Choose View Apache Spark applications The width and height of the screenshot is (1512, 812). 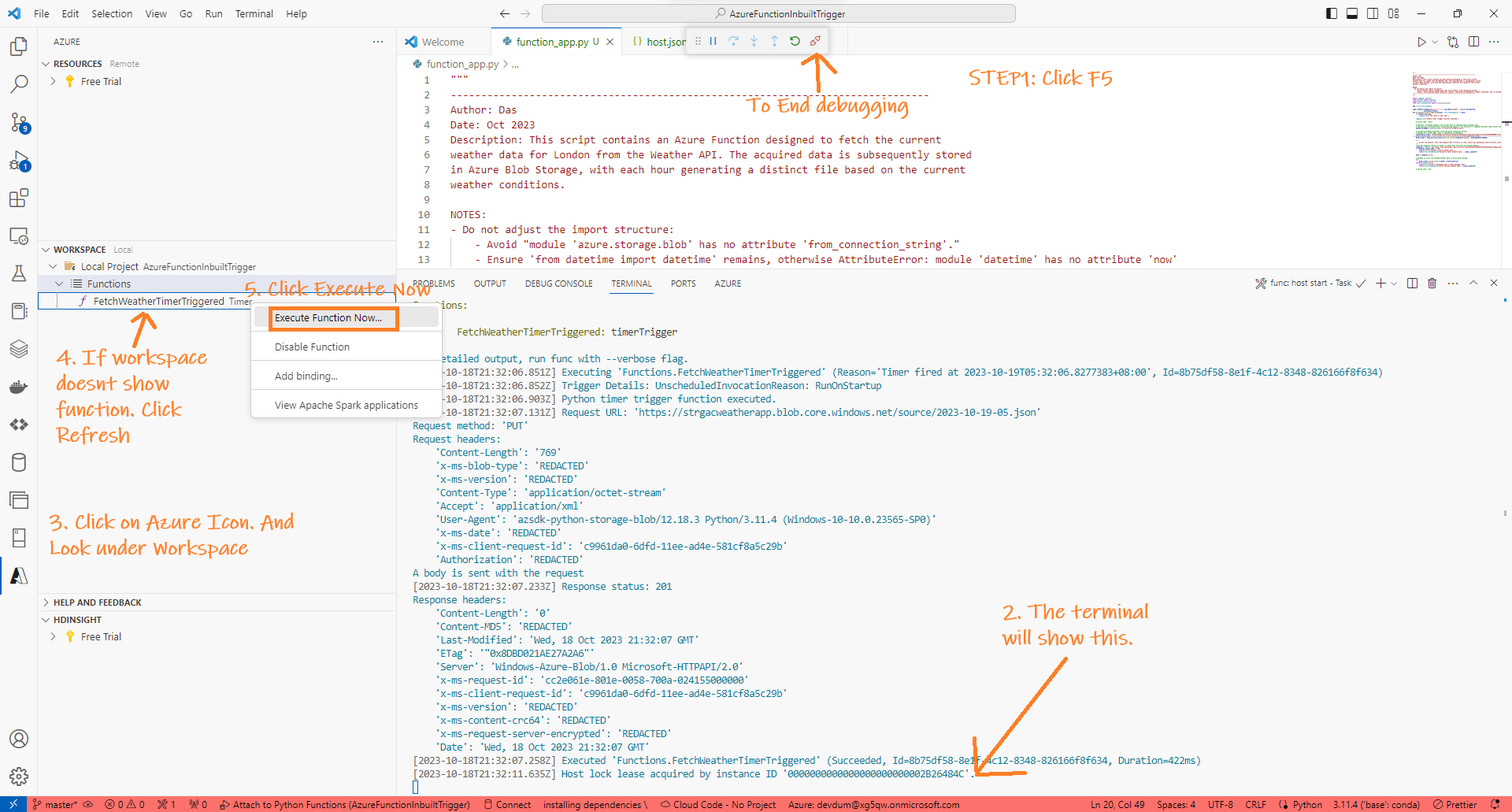pos(346,405)
